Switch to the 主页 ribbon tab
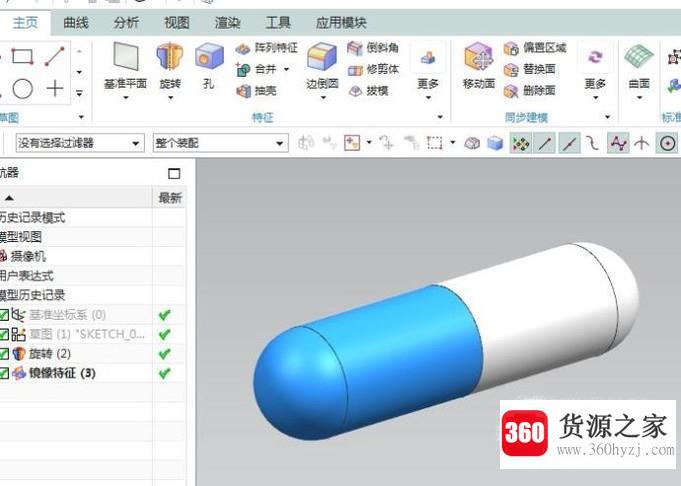The width and height of the screenshot is (681, 486). tap(25, 23)
